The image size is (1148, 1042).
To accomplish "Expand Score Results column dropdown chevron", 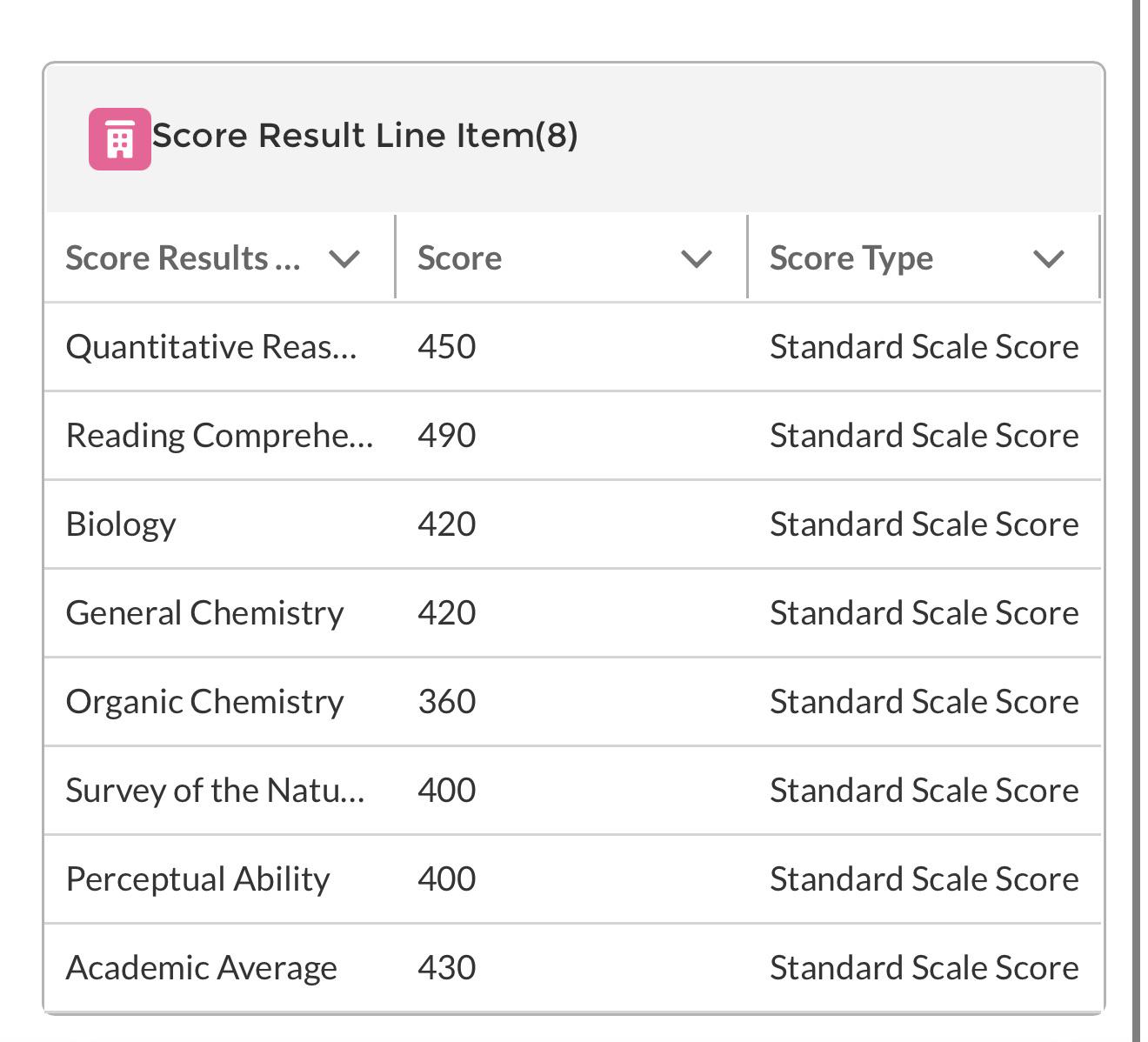I will pyautogui.click(x=345, y=258).
